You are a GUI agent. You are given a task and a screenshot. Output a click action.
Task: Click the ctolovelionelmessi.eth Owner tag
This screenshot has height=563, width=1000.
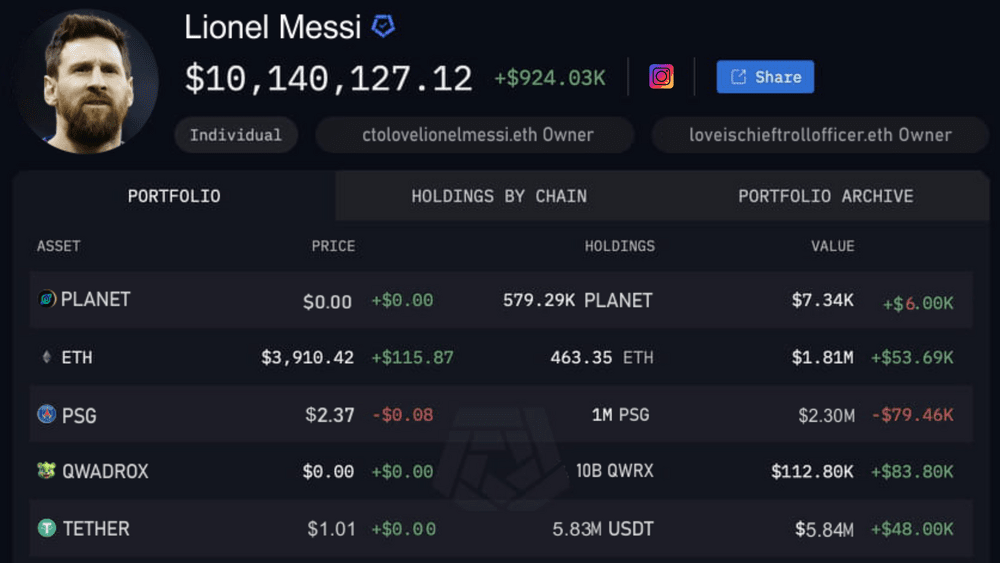477,135
